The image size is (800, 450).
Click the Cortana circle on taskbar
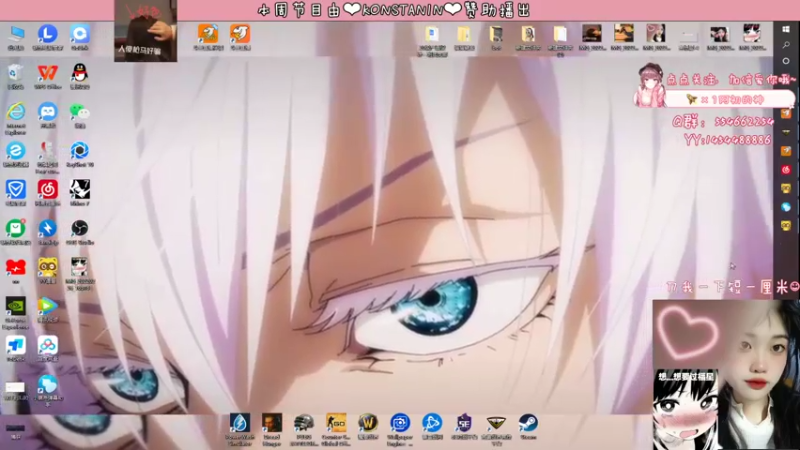pyautogui.click(x=786, y=61)
